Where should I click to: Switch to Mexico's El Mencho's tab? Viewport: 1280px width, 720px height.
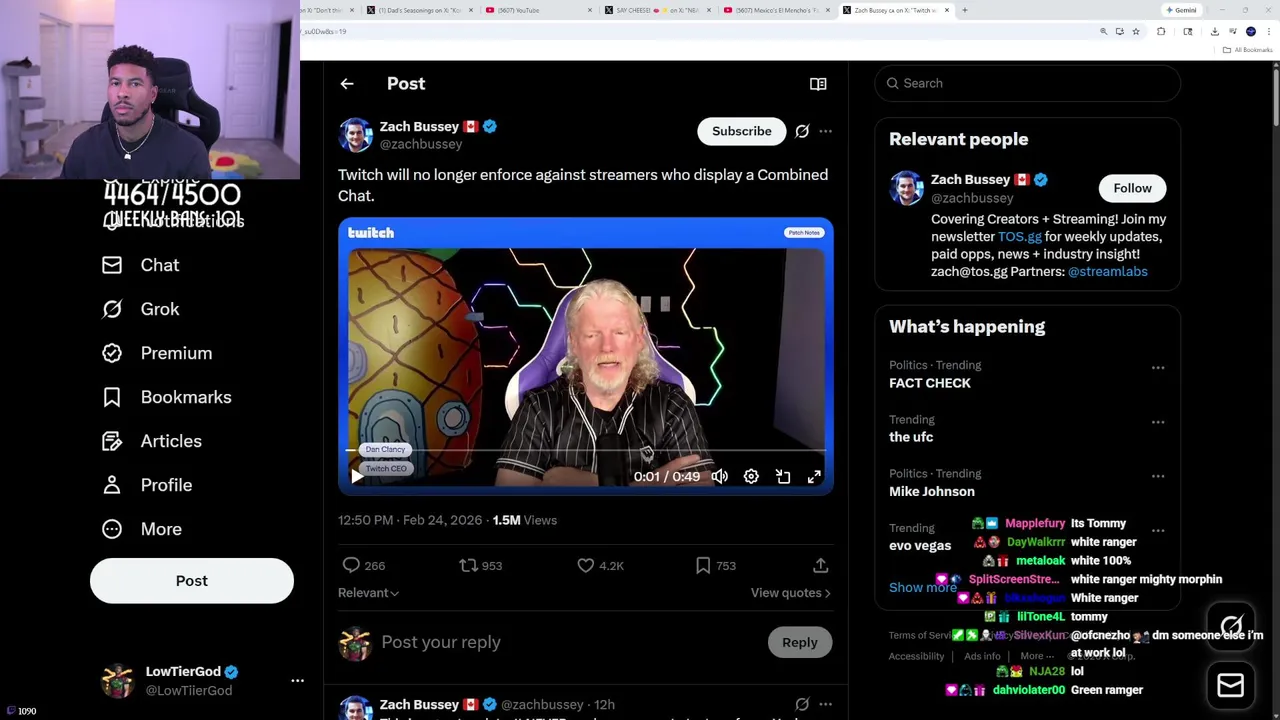778,10
